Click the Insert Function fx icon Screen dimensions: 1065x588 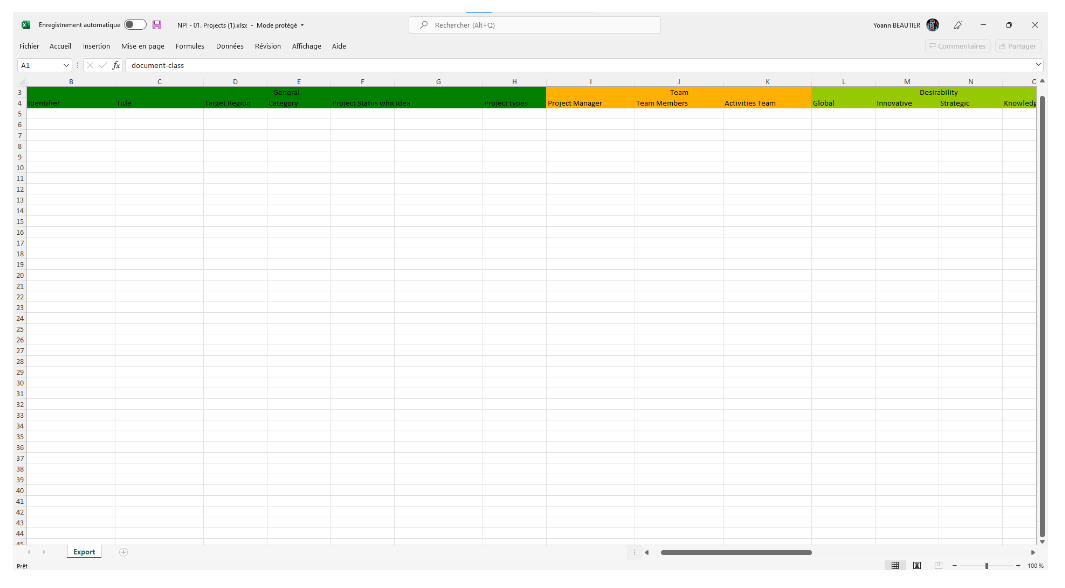pyautogui.click(x=116, y=65)
